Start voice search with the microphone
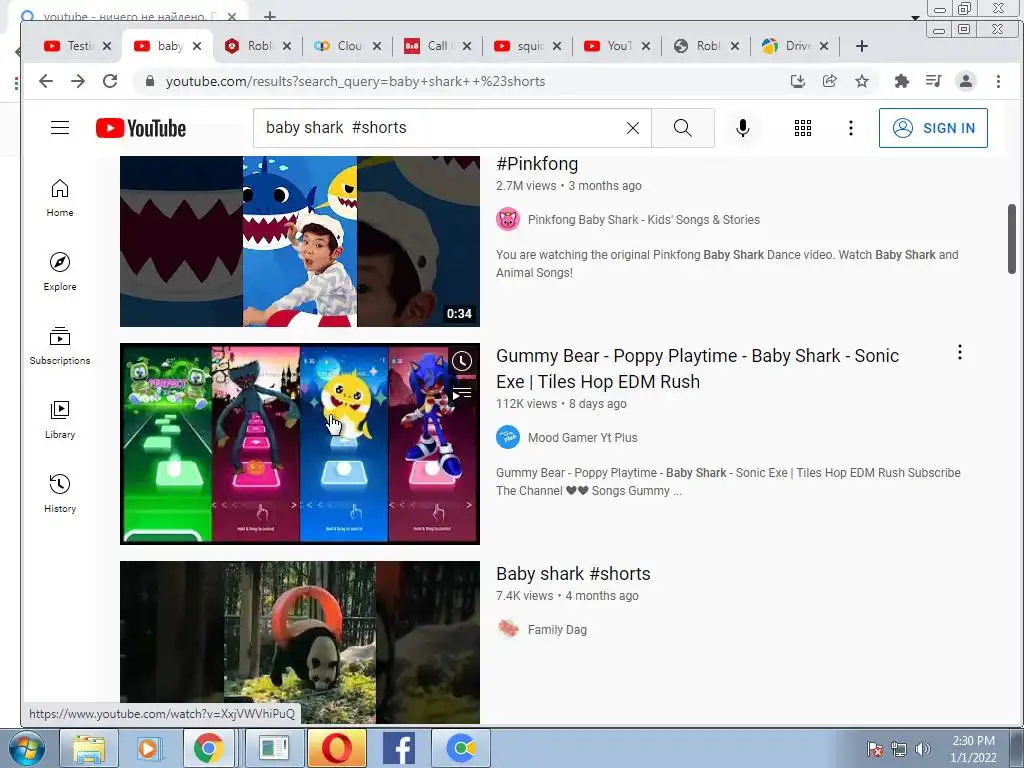 click(x=743, y=128)
